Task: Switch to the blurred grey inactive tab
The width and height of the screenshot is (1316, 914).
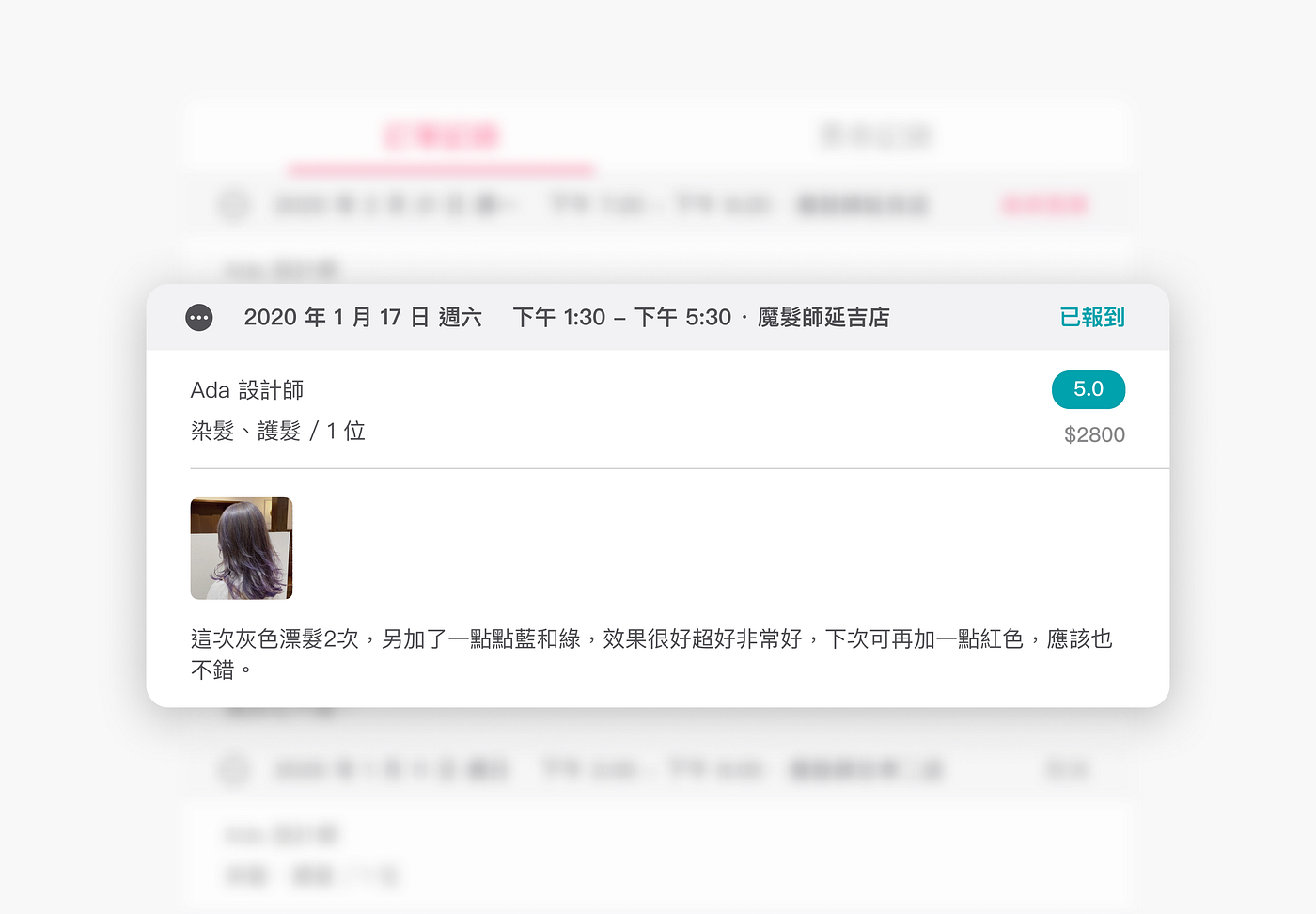Action: (876, 136)
